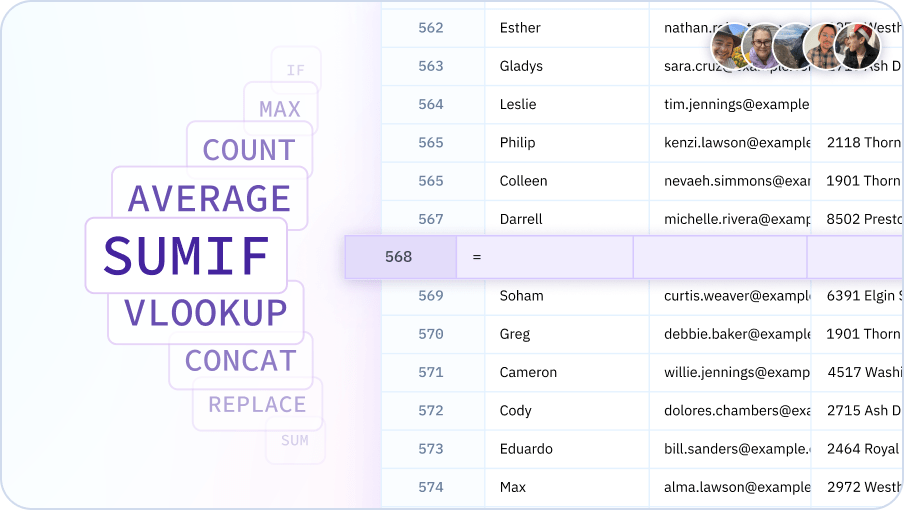Screen dimensions: 904x510
Task: Select the willie.jennings email cell
Action: click(730, 372)
